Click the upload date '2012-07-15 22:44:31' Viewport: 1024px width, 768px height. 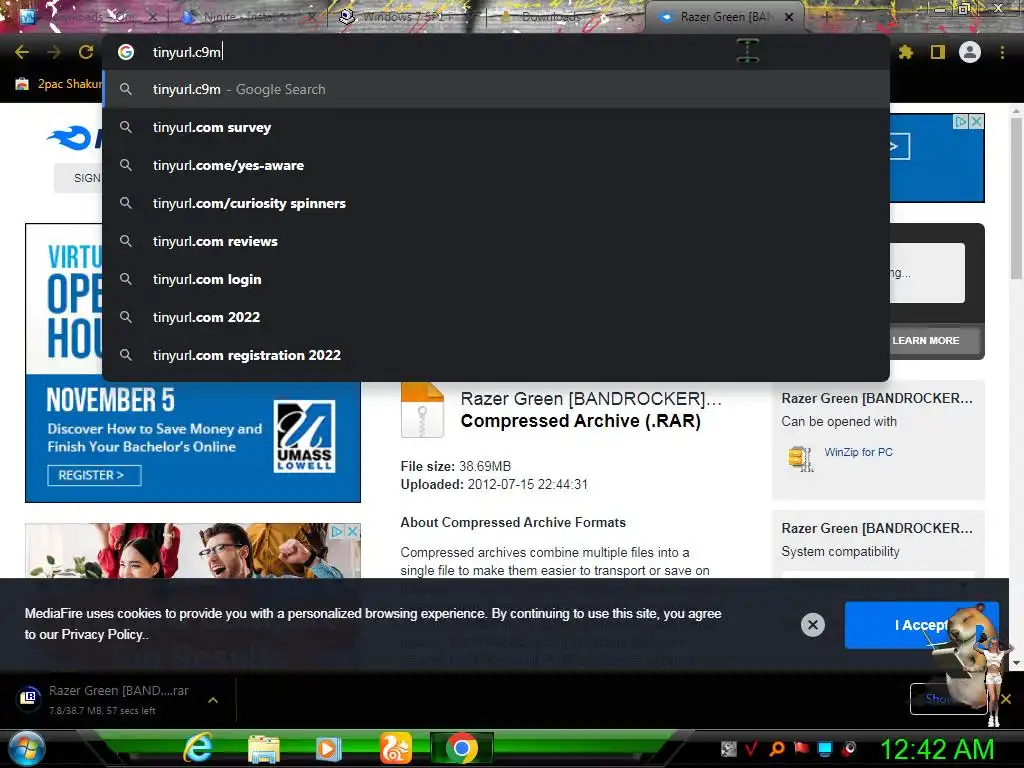528,485
